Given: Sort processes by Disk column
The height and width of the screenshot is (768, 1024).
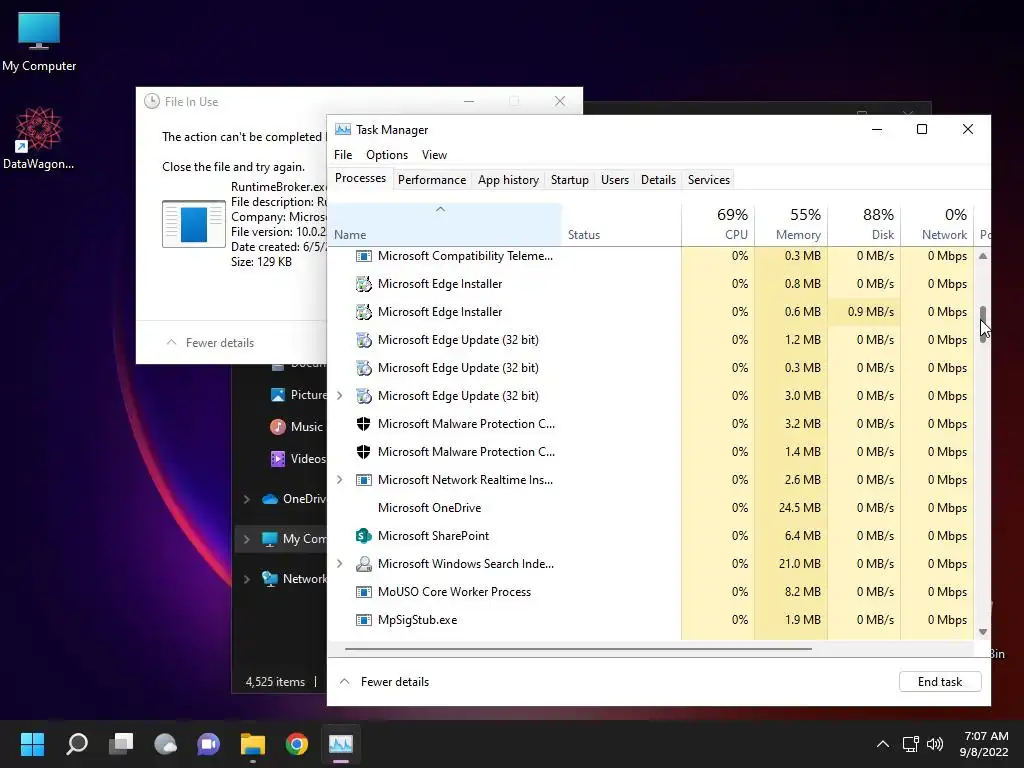Looking at the screenshot, I should point(864,224).
